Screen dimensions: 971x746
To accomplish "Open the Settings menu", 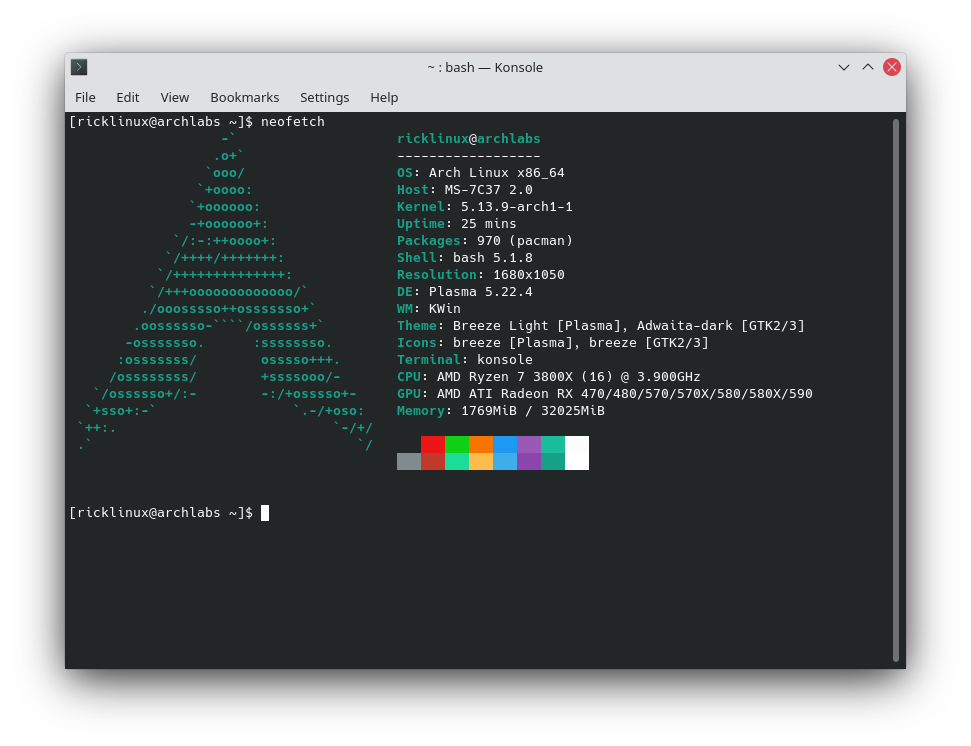I will tap(324, 97).
